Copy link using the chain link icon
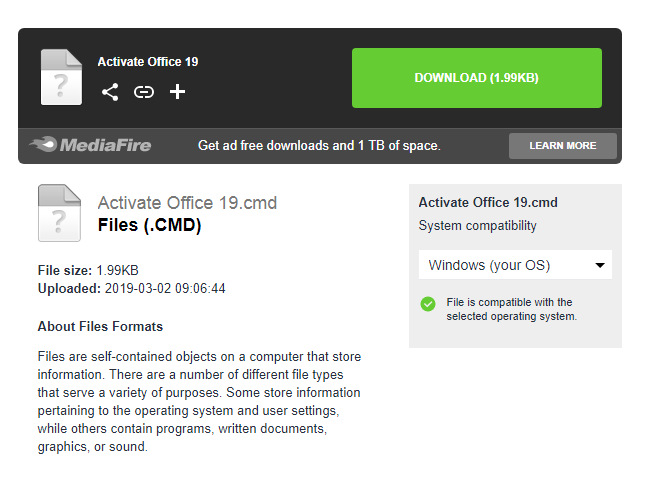Screen dimensions: 650x496 (144, 92)
